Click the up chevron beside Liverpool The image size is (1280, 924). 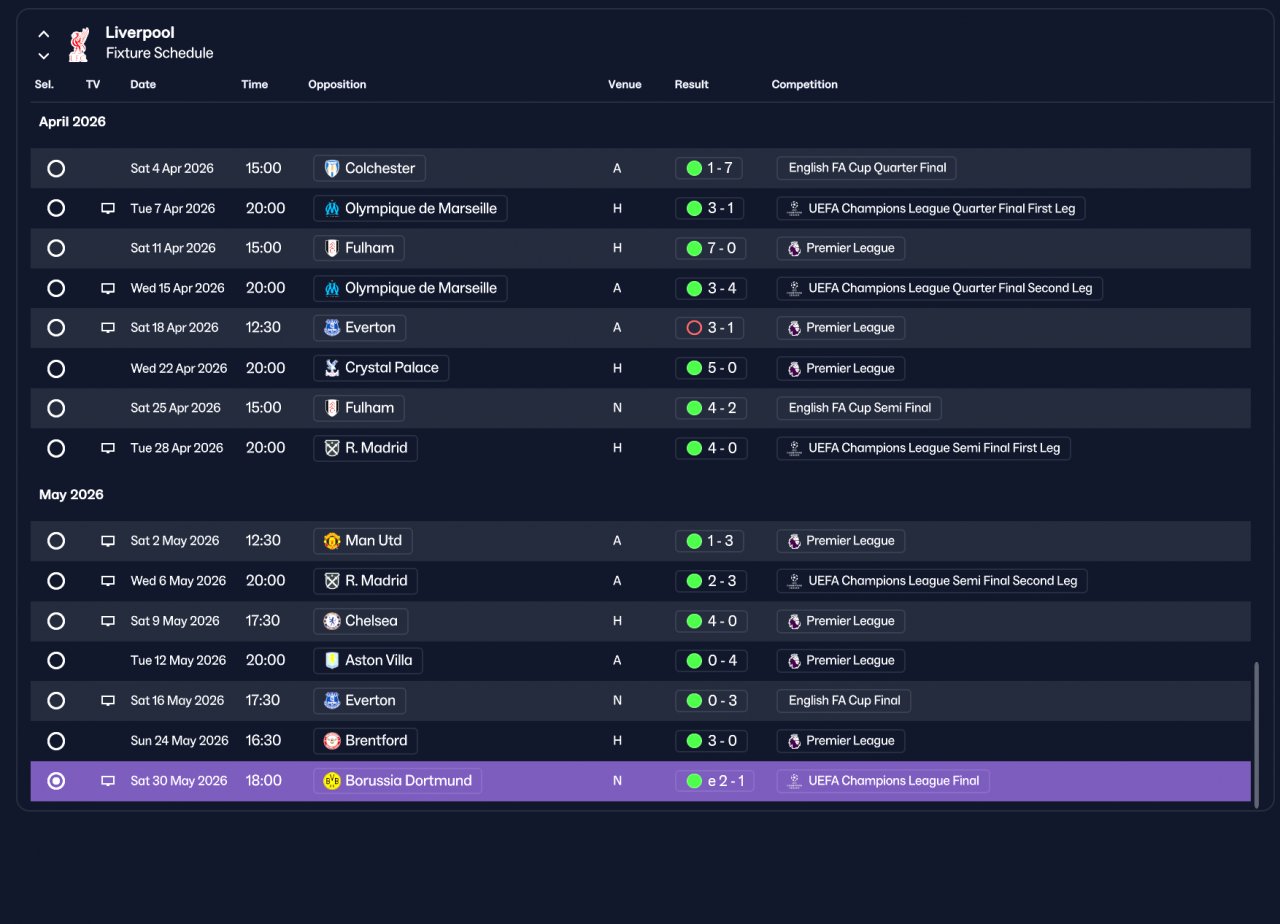(44, 34)
